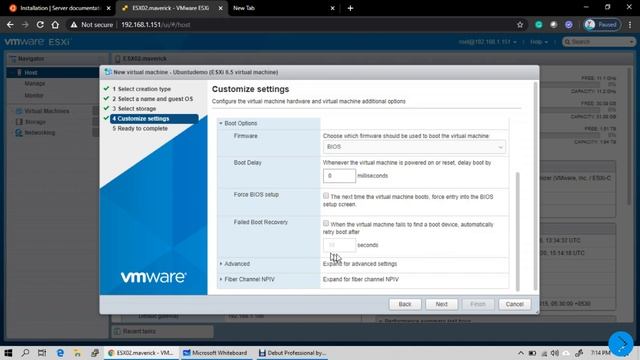This screenshot has height=360, width=640.
Task: Click the green extension icon
Action: pos(539,25)
